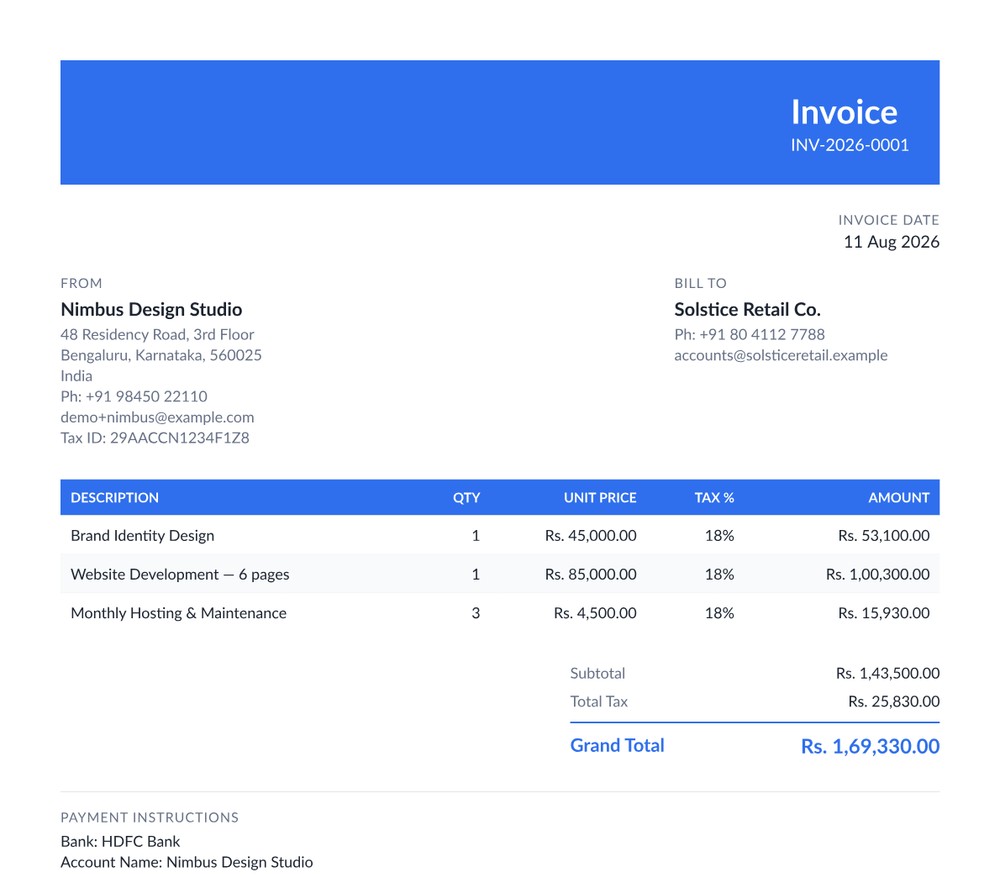Click 18% tax in Monthly Hosting row

click(719, 613)
